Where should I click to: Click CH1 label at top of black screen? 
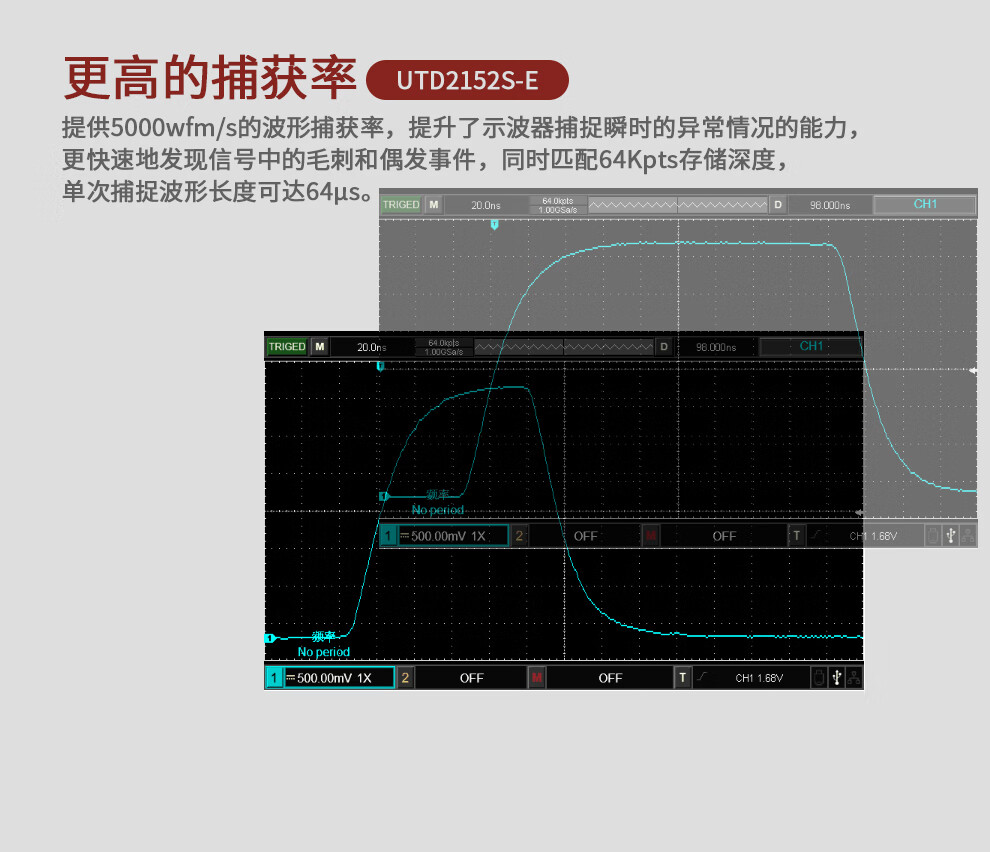tap(811, 346)
